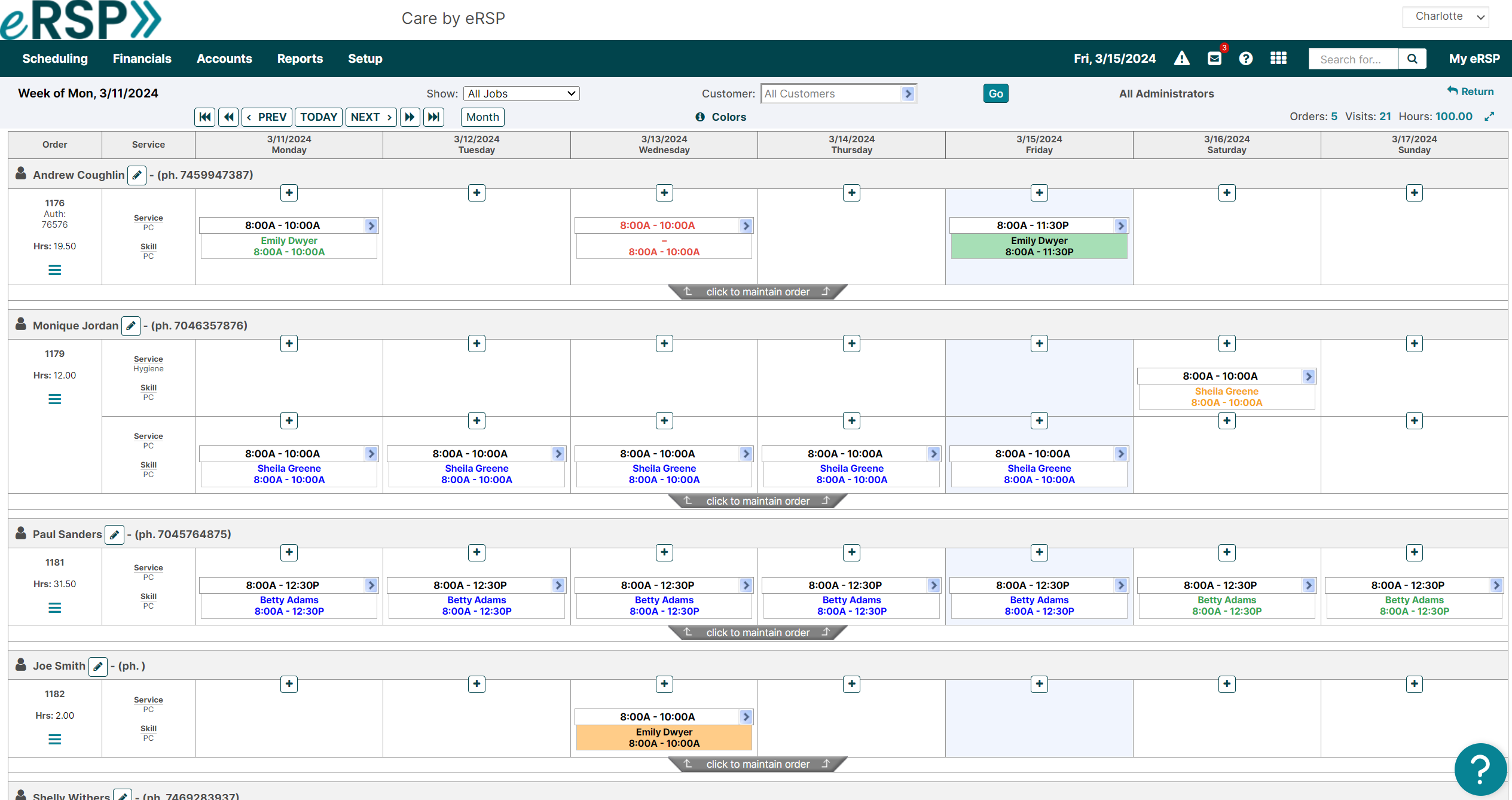Switch to Month view
Screen dimensions: 1512x800
coord(482,117)
